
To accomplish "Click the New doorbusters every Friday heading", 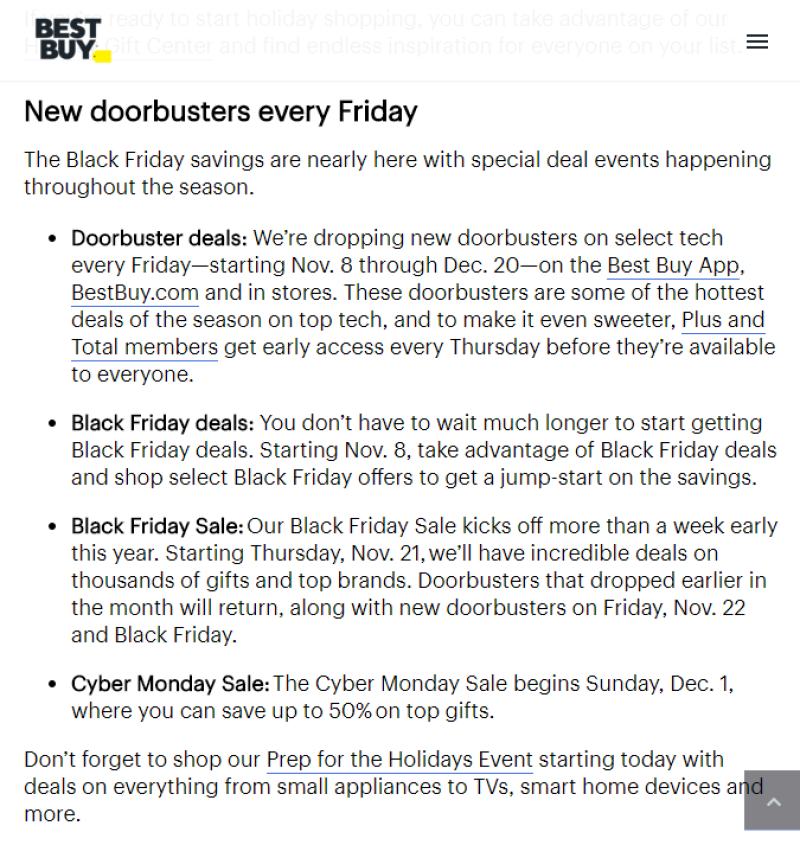I will tap(220, 111).
